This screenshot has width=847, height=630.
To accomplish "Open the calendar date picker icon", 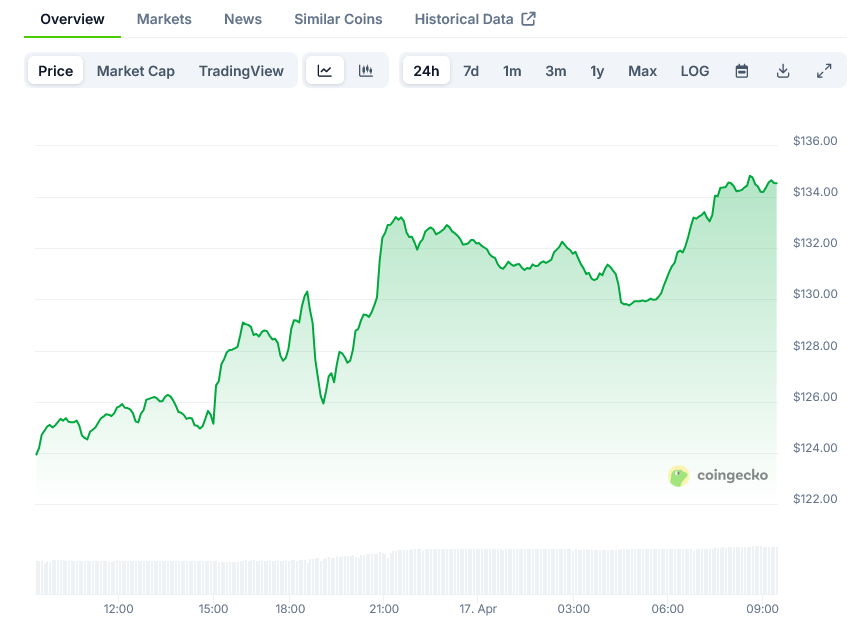I will click(741, 71).
